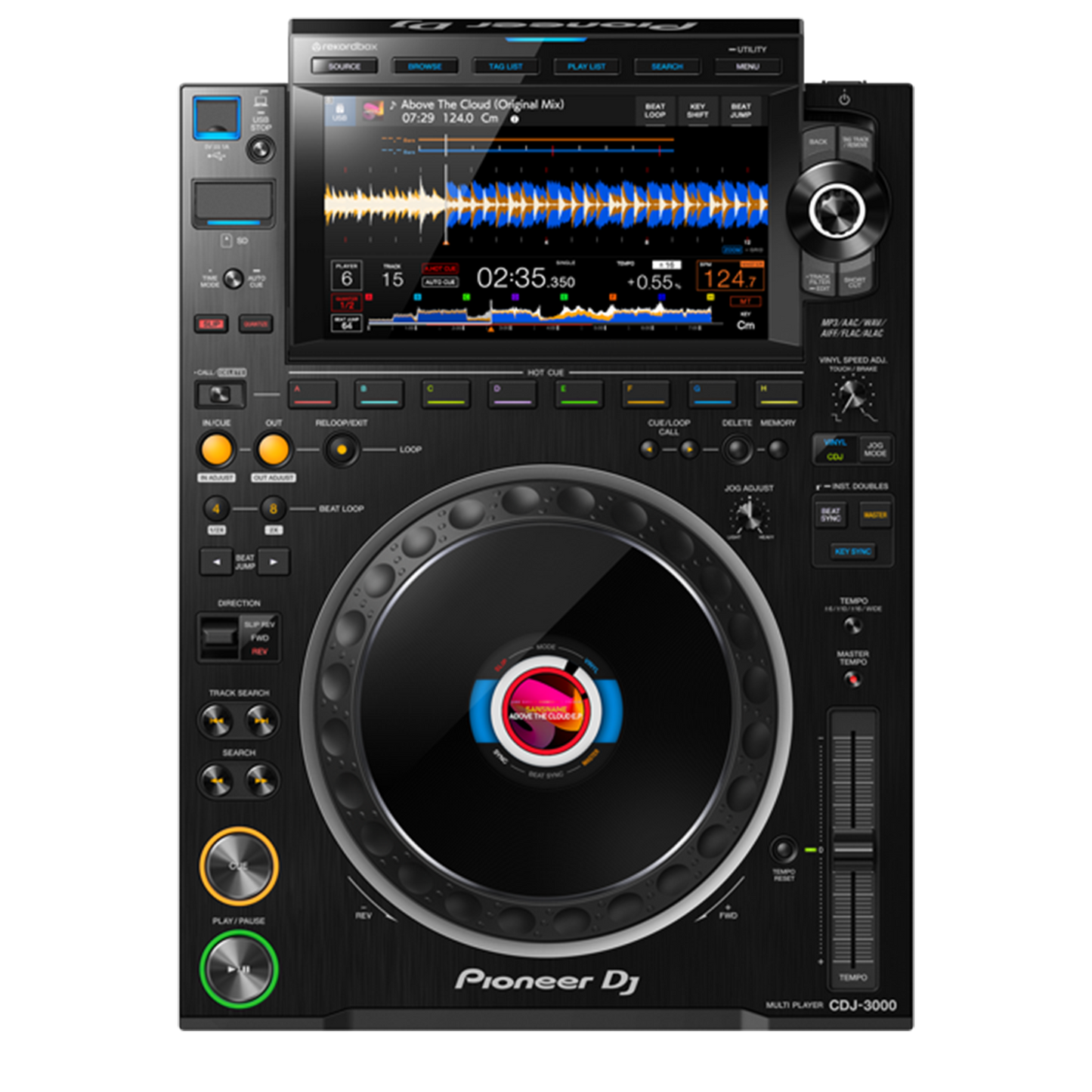
Task: Tap the BEAT LOOP touchscreen button
Action: pos(654,111)
